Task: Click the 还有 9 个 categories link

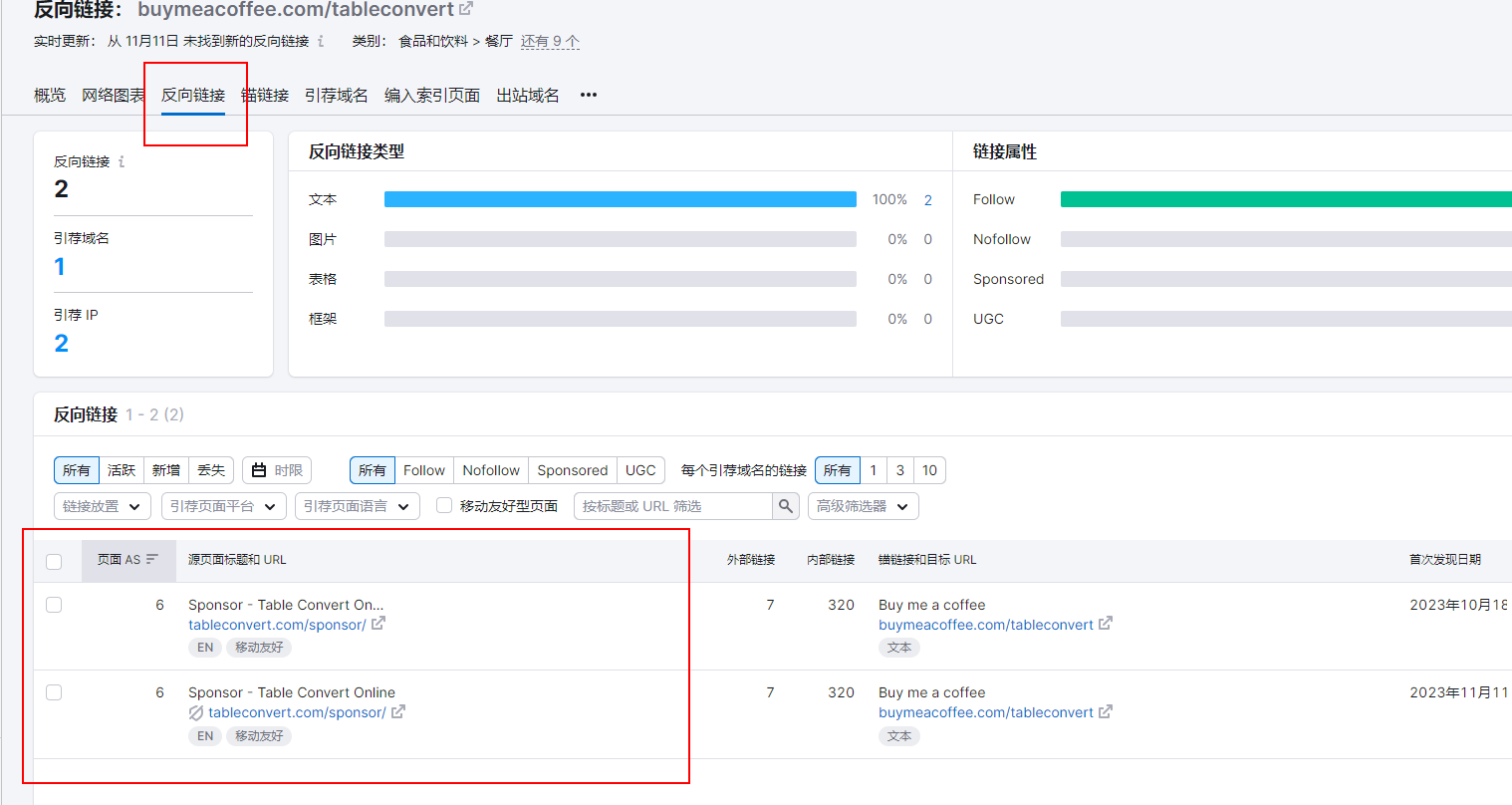Action: (x=550, y=42)
